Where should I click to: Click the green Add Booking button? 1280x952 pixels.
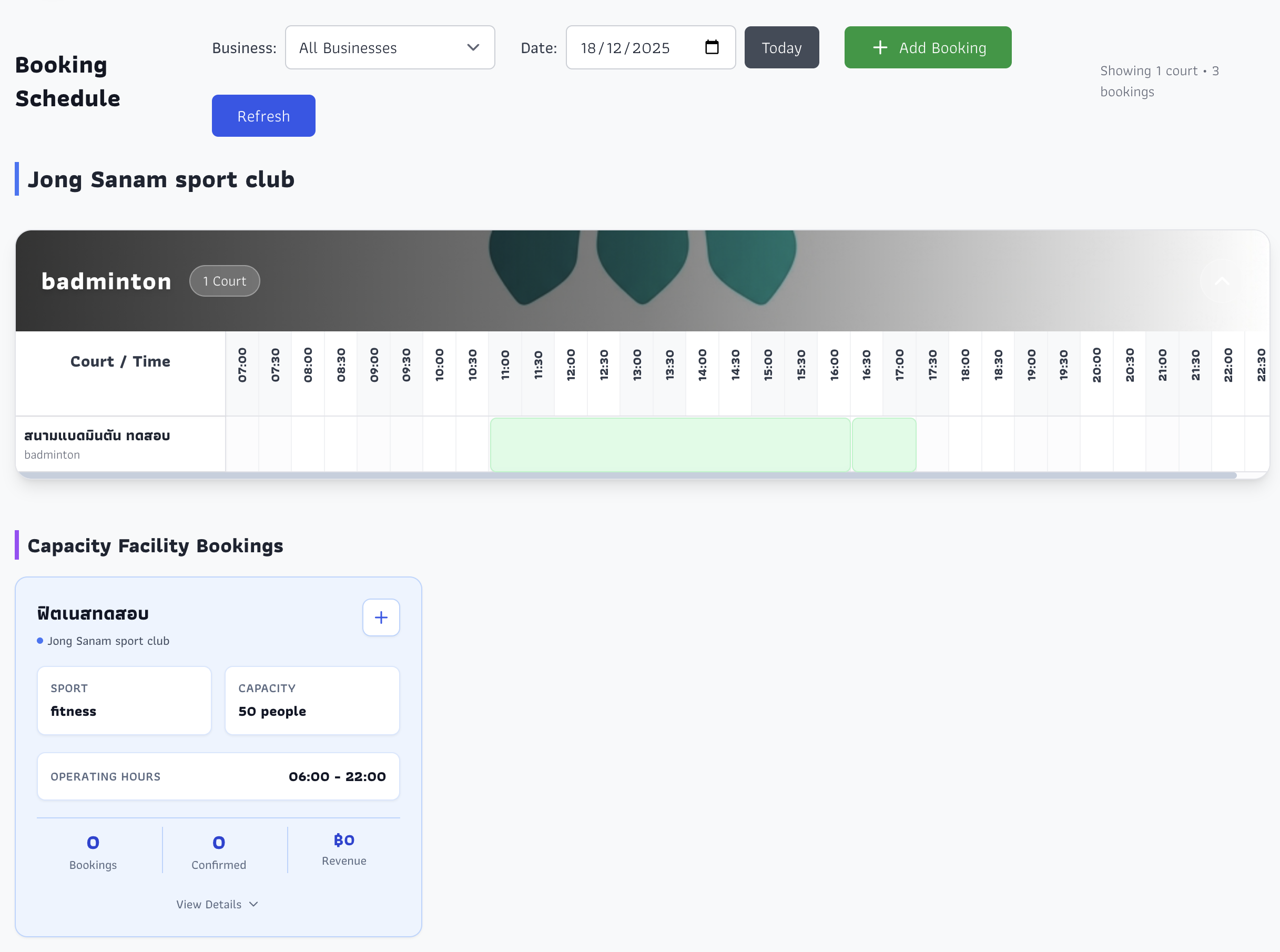(x=928, y=48)
